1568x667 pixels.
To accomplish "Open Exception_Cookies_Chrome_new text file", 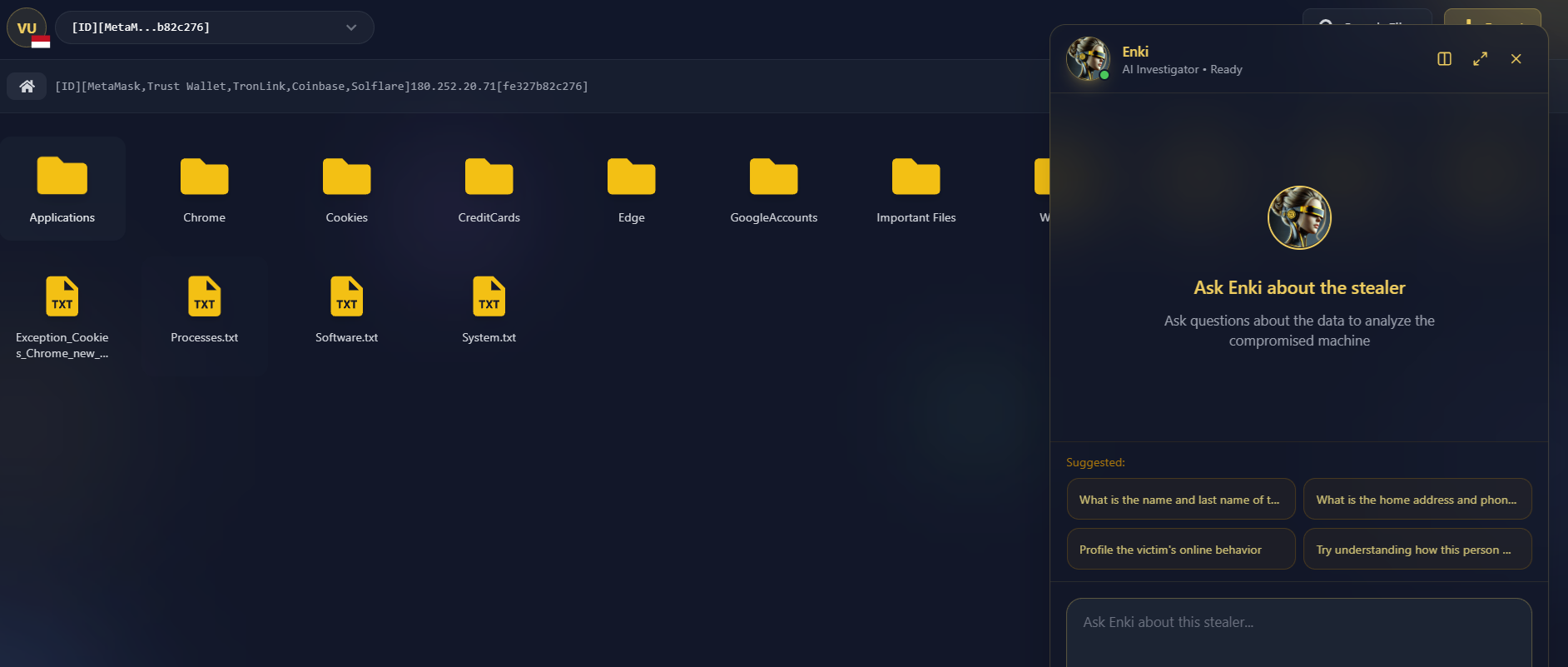I will [62, 317].
